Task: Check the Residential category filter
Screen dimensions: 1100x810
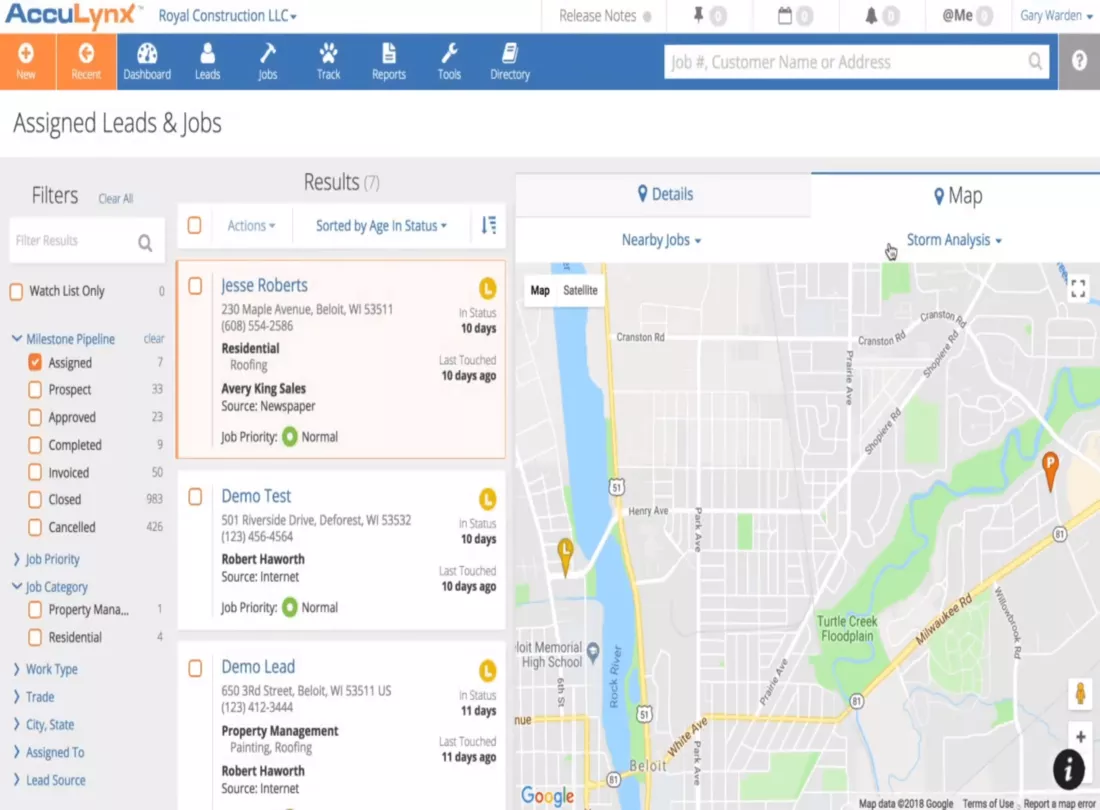Action: [x=35, y=637]
